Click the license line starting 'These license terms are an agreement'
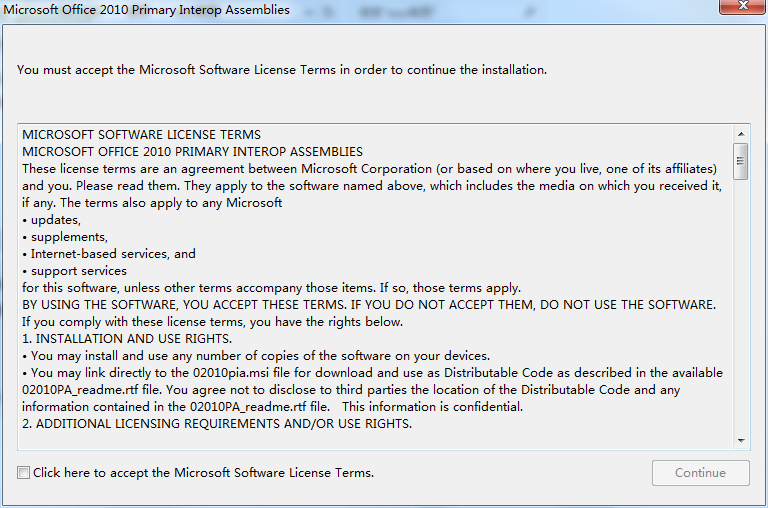768x508 pixels. [369, 169]
